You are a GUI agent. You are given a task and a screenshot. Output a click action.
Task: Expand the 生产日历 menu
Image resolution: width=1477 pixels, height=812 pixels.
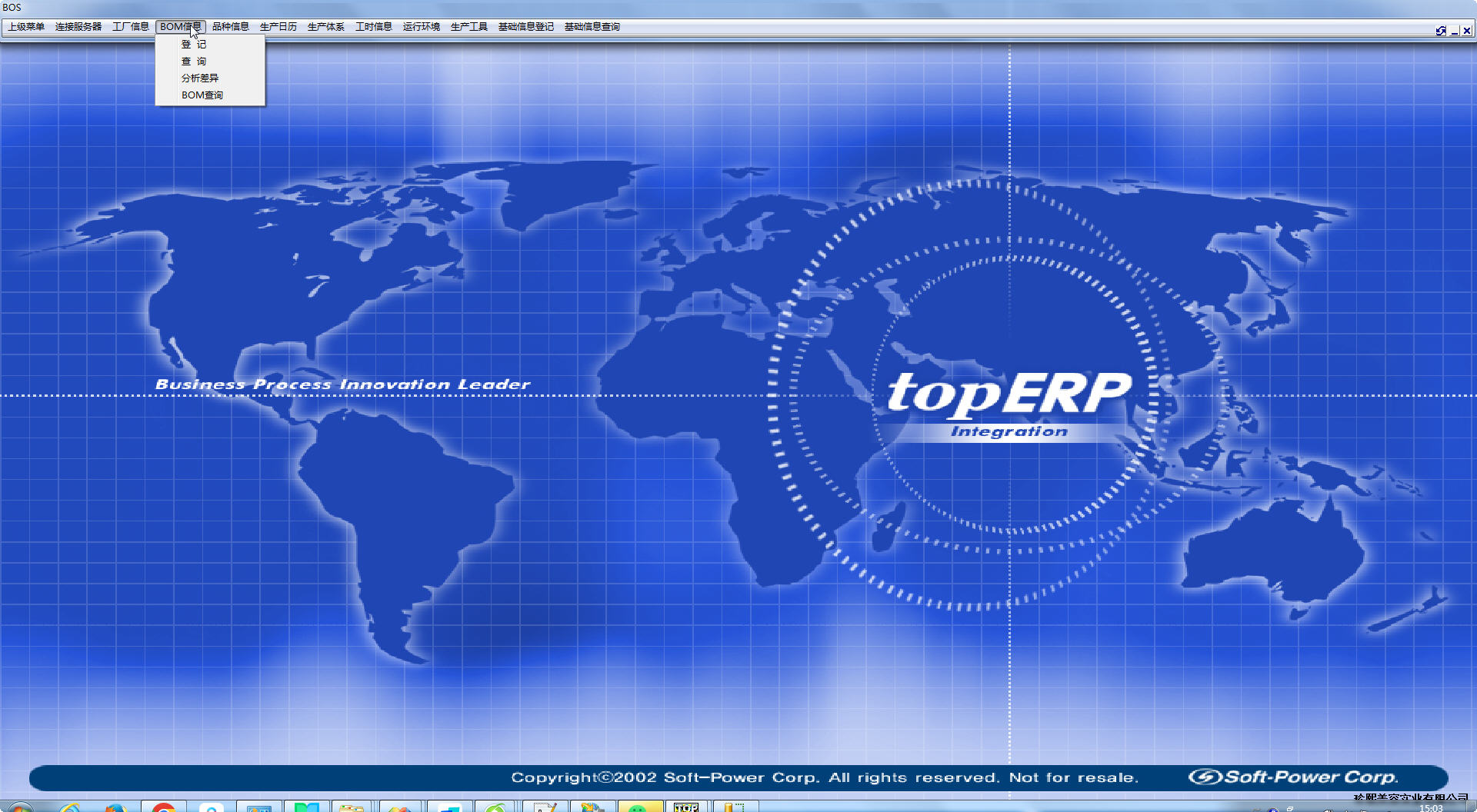[x=278, y=27]
